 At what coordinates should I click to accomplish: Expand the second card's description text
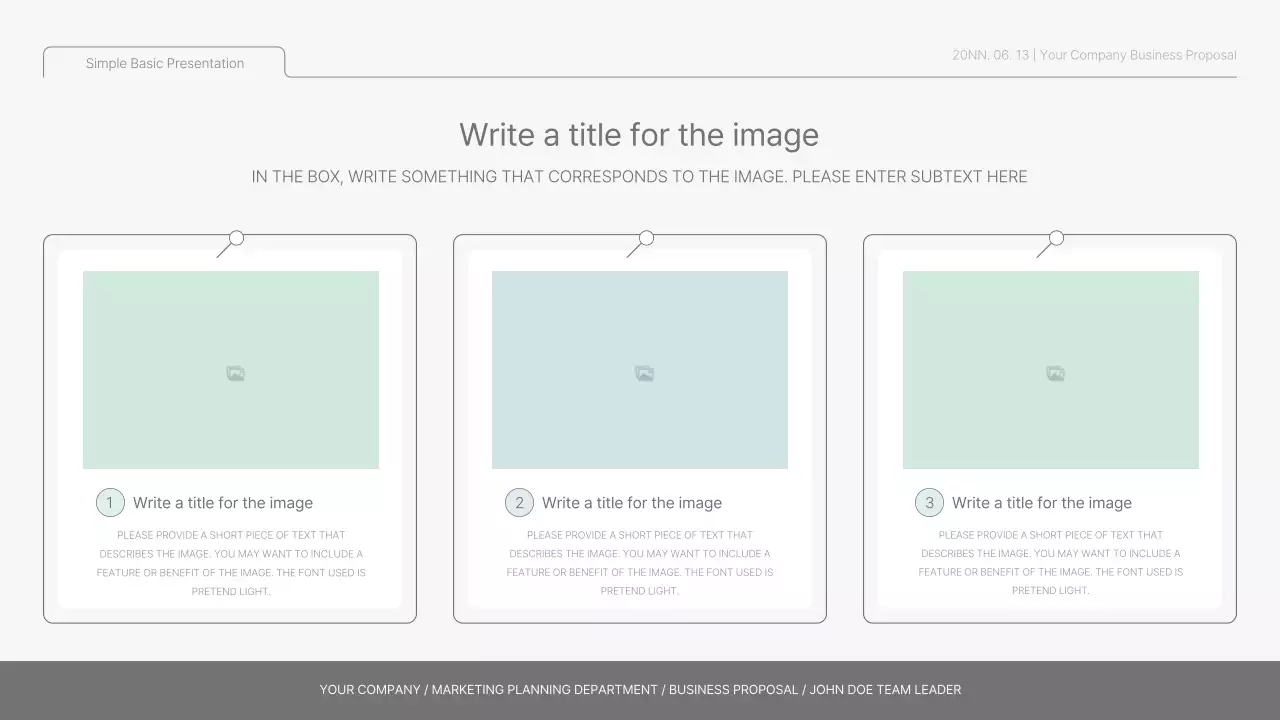tap(640, 562)
